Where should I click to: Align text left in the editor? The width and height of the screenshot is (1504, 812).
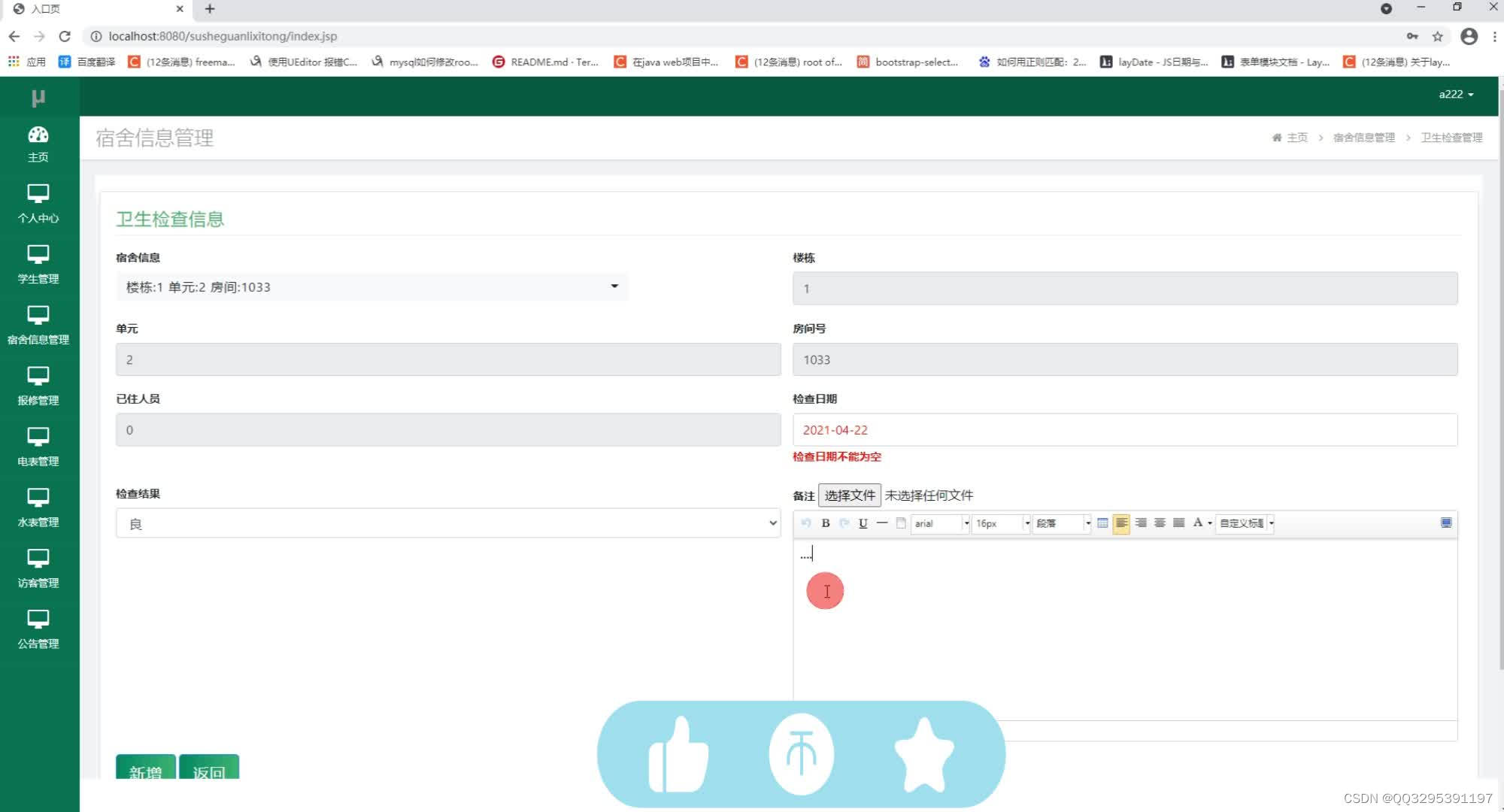coord(1121,523)
